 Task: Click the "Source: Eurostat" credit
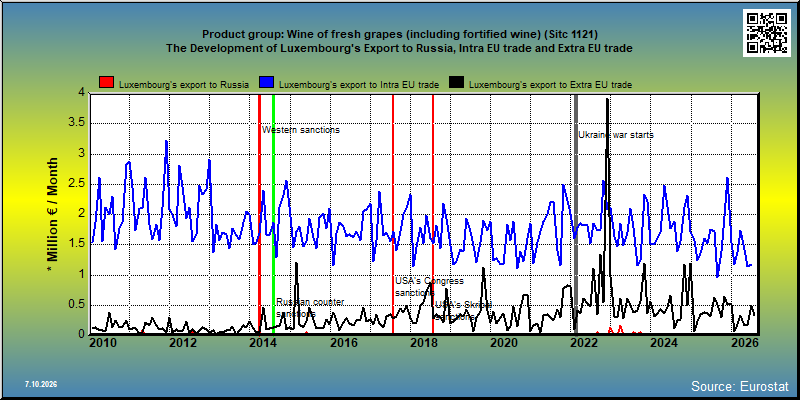click(x=740, y=386)
